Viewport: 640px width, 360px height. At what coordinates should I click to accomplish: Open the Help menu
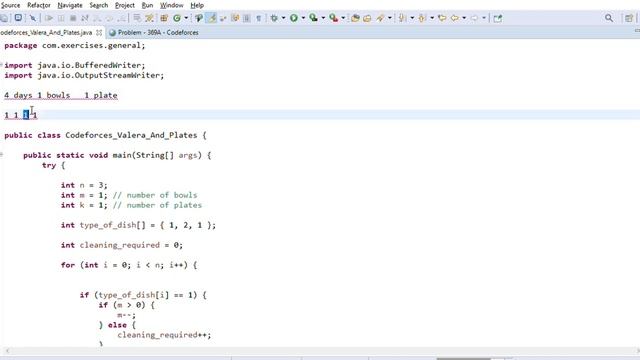[x=197, y=5]
